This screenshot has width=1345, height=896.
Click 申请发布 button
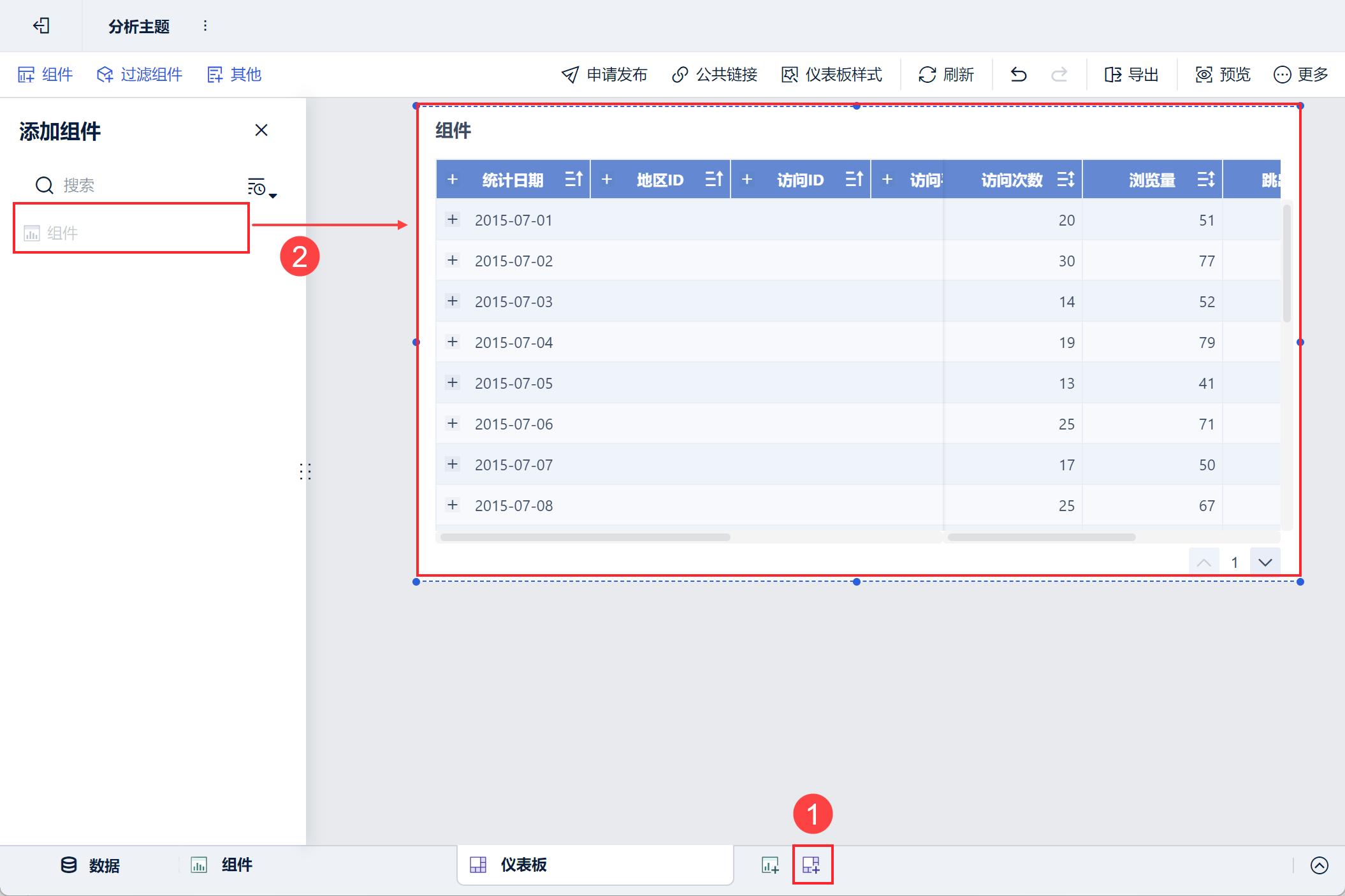(604, 75)
